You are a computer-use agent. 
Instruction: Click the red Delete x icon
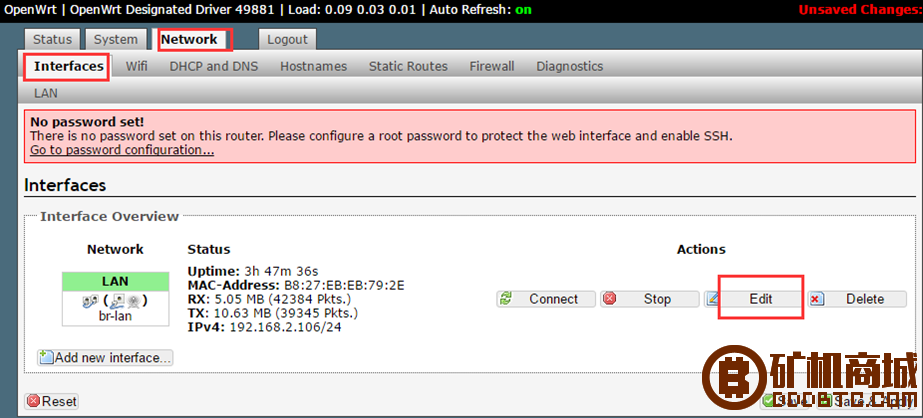tap(816, 299)
